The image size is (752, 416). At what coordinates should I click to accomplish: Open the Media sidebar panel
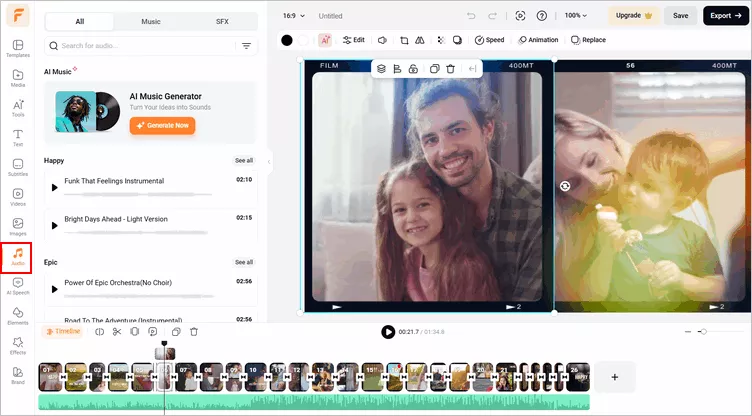[18, 78]
